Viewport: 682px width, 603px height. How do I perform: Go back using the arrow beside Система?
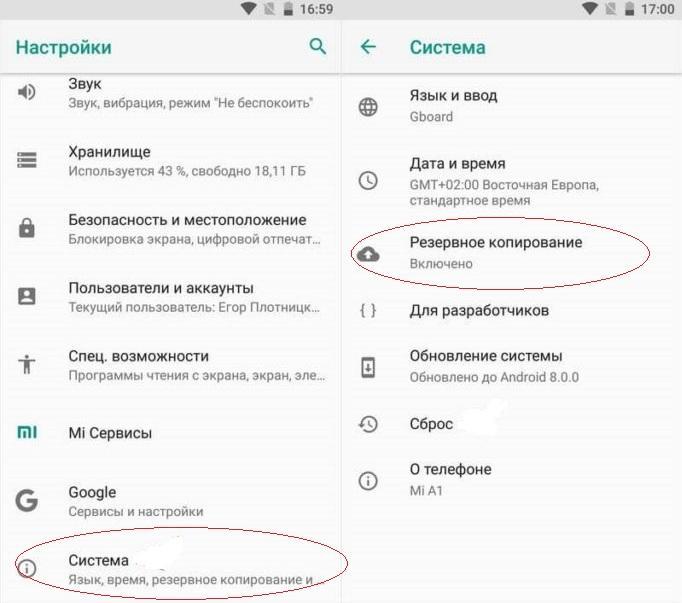368,46
